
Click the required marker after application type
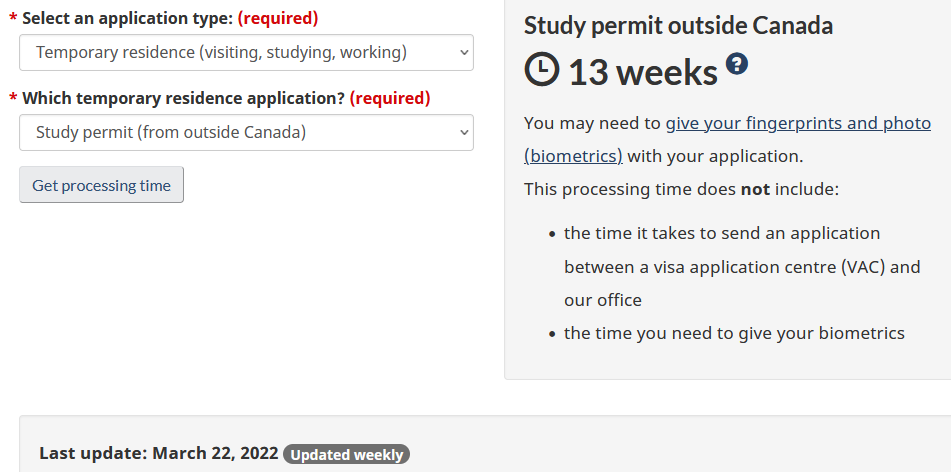278,18
